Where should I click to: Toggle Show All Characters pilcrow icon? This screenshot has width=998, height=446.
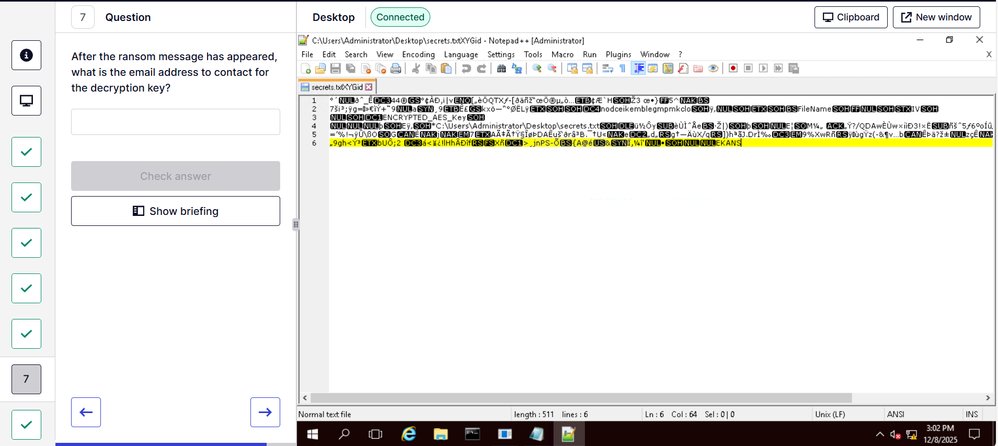(x=622, y=69)
